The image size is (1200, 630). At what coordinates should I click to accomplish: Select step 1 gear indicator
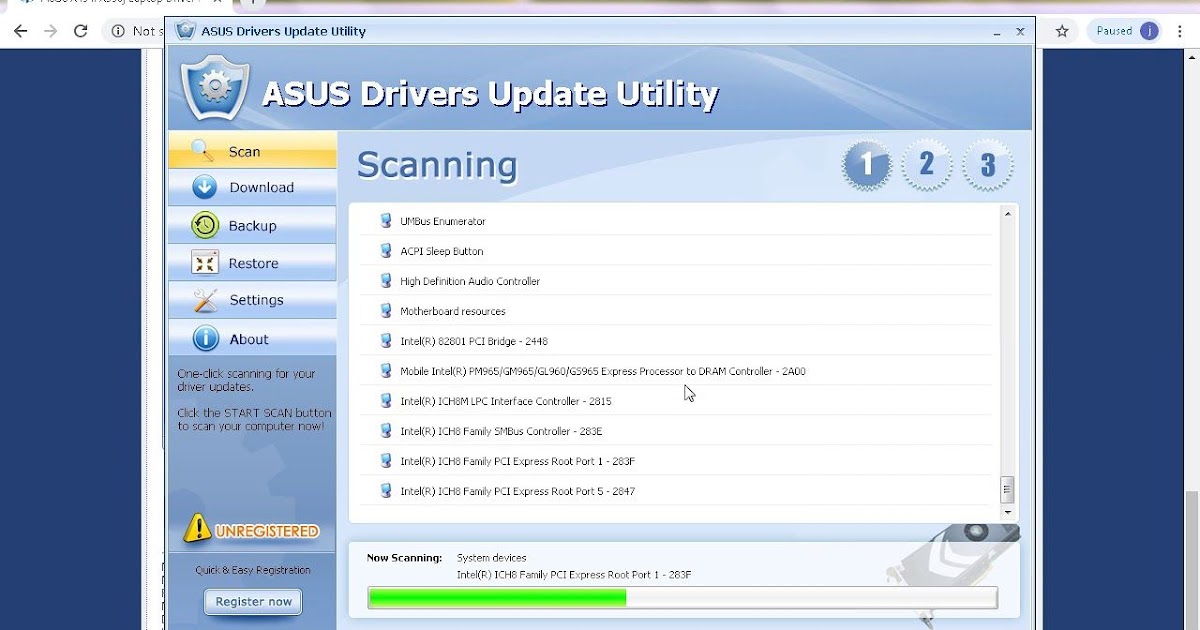pos(866,165)
